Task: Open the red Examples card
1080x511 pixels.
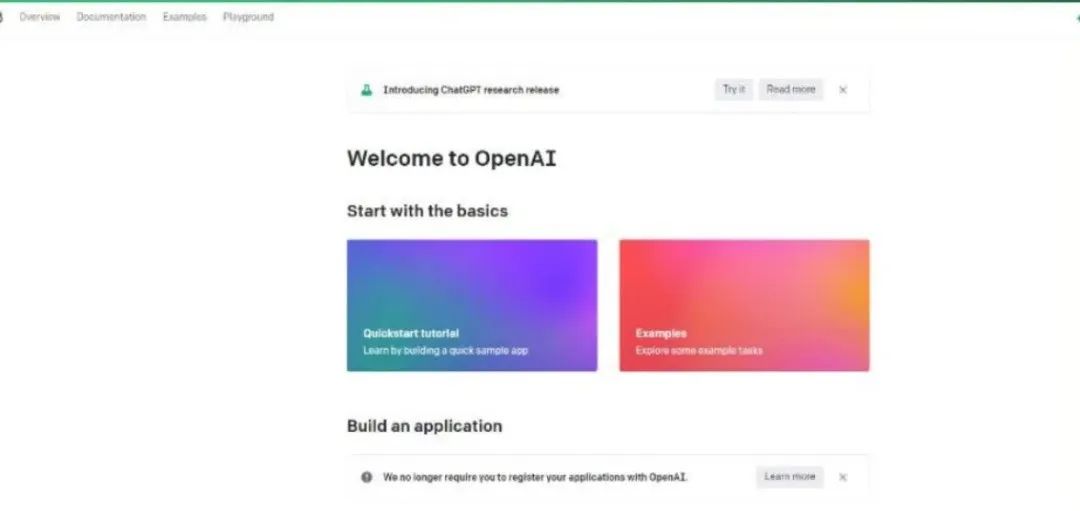Action: [744, 305]
